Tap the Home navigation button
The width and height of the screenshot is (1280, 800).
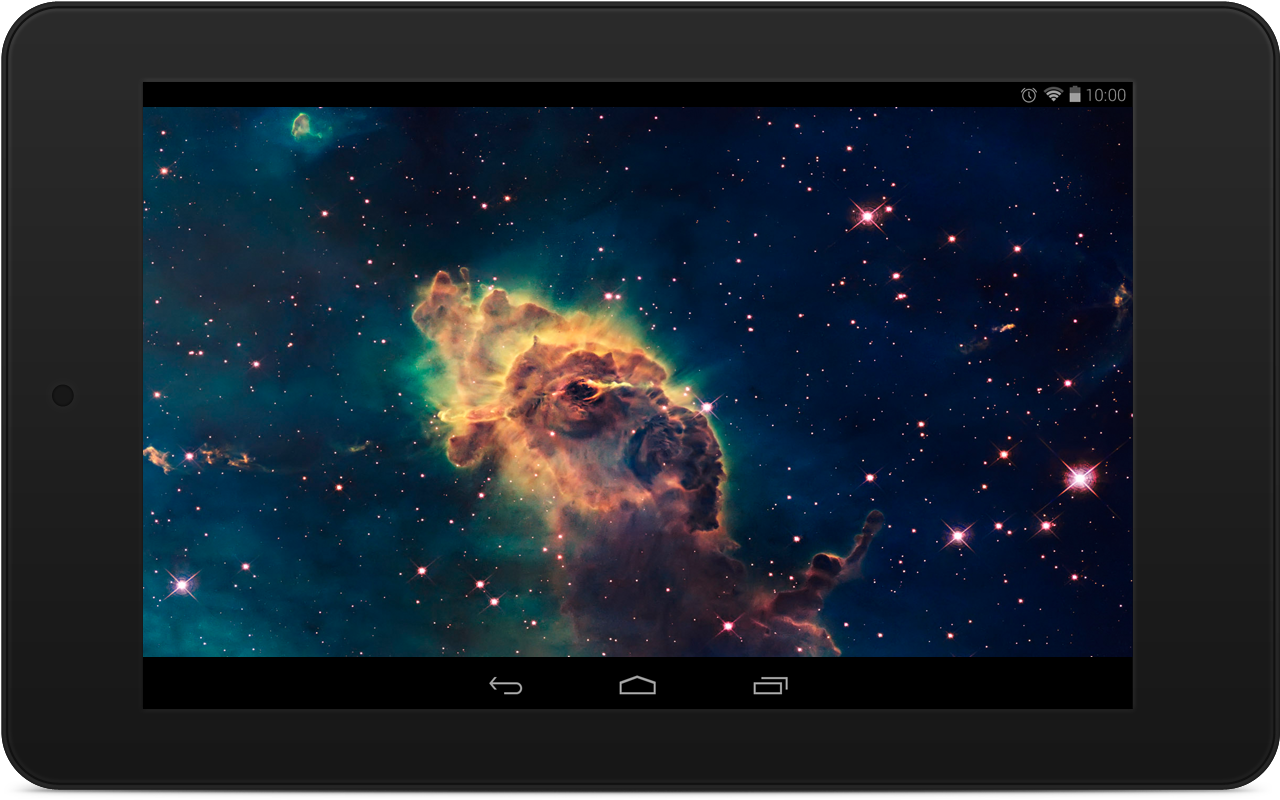click(x=637, y=685)
